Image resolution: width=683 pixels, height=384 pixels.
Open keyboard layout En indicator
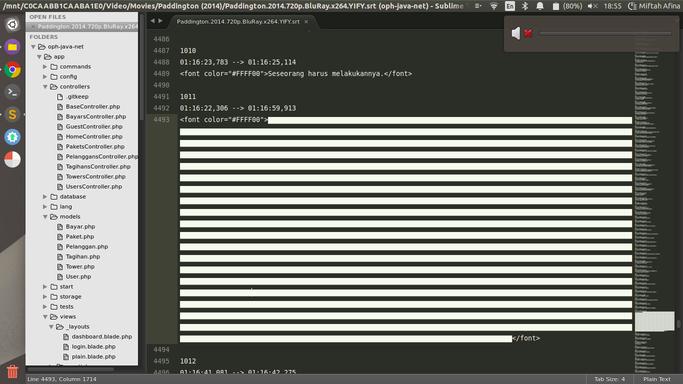[x=510, y=6]
